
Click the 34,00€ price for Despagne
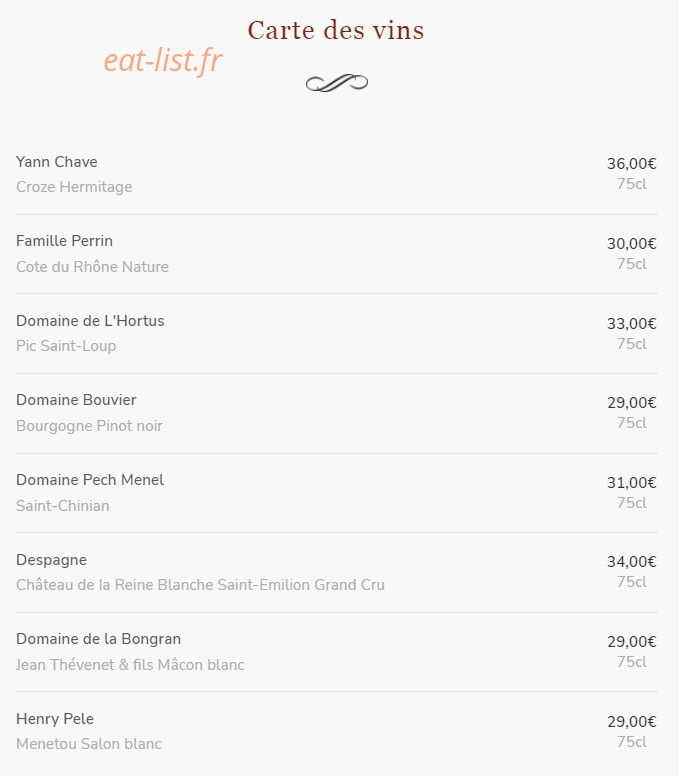(632, 562)
